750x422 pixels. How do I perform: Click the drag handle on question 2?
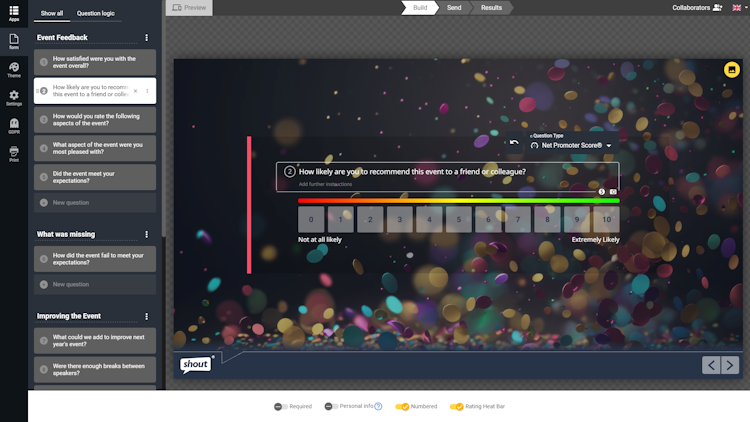37,91
